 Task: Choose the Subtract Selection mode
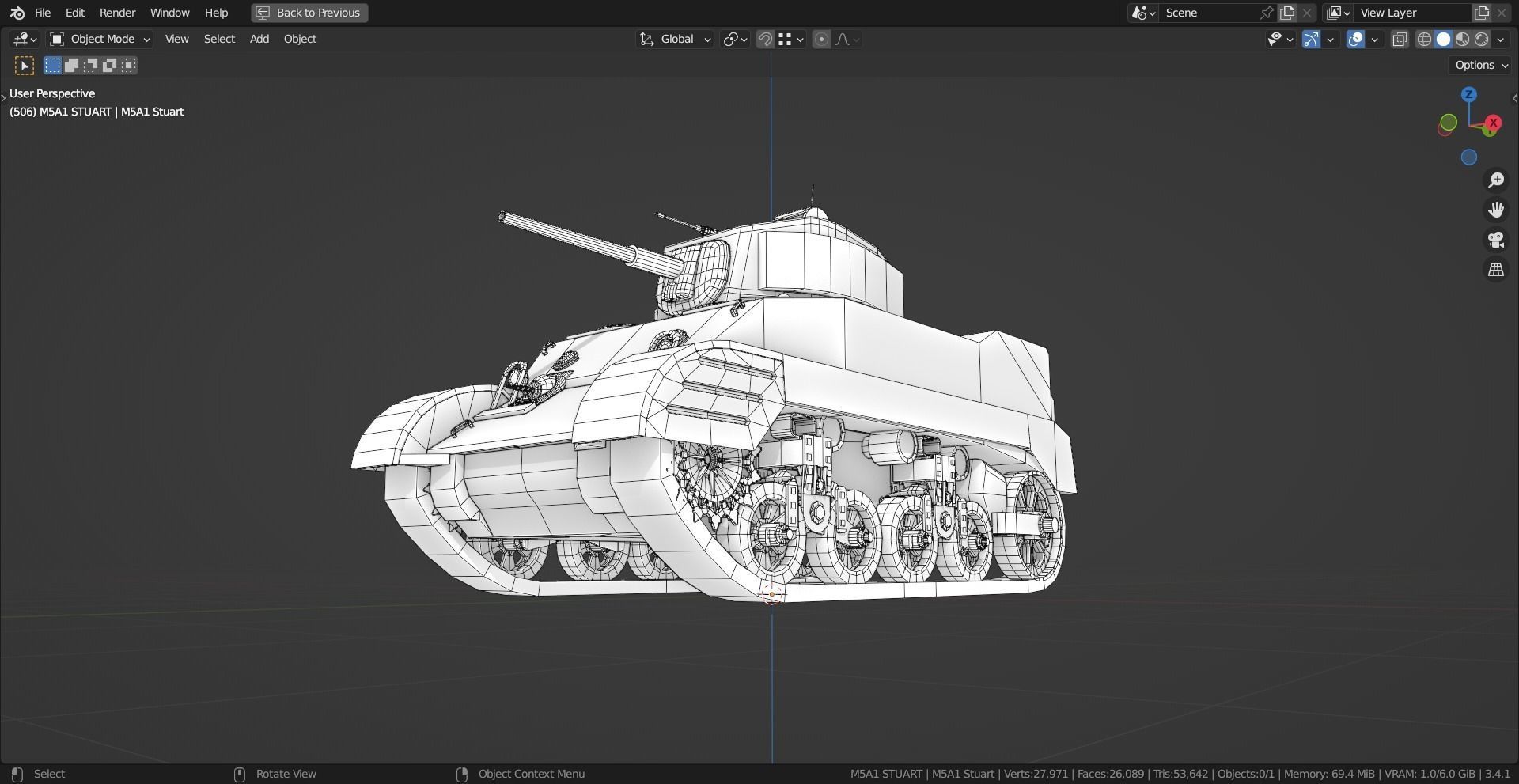(90, 65)
